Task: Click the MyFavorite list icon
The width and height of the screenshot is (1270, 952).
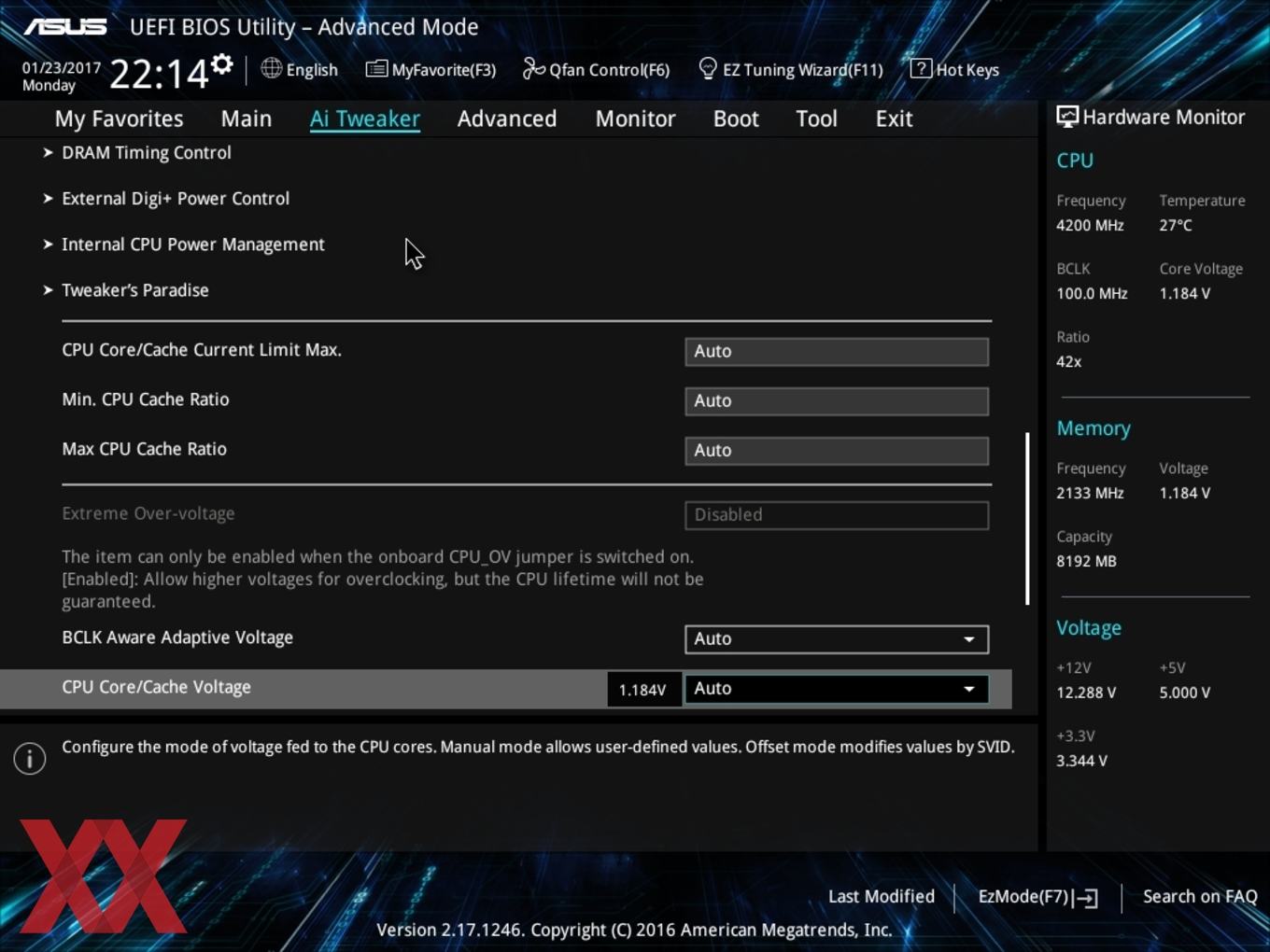Action: coord(376,69)
